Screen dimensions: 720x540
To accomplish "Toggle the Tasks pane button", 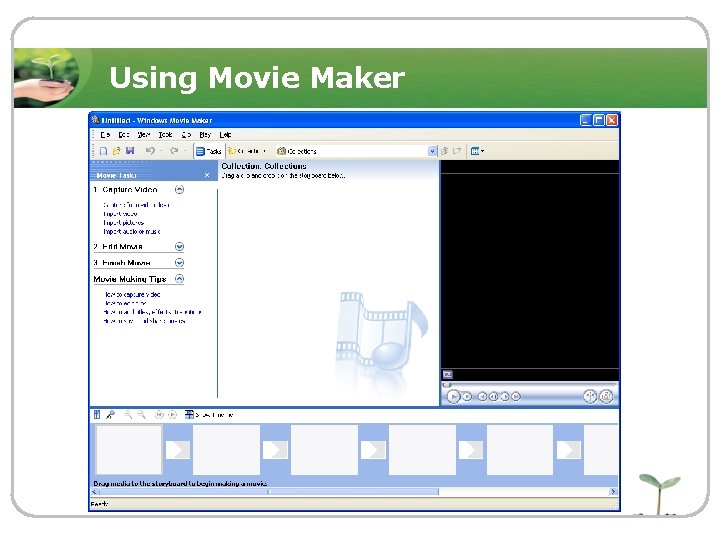I will point(209,151).
